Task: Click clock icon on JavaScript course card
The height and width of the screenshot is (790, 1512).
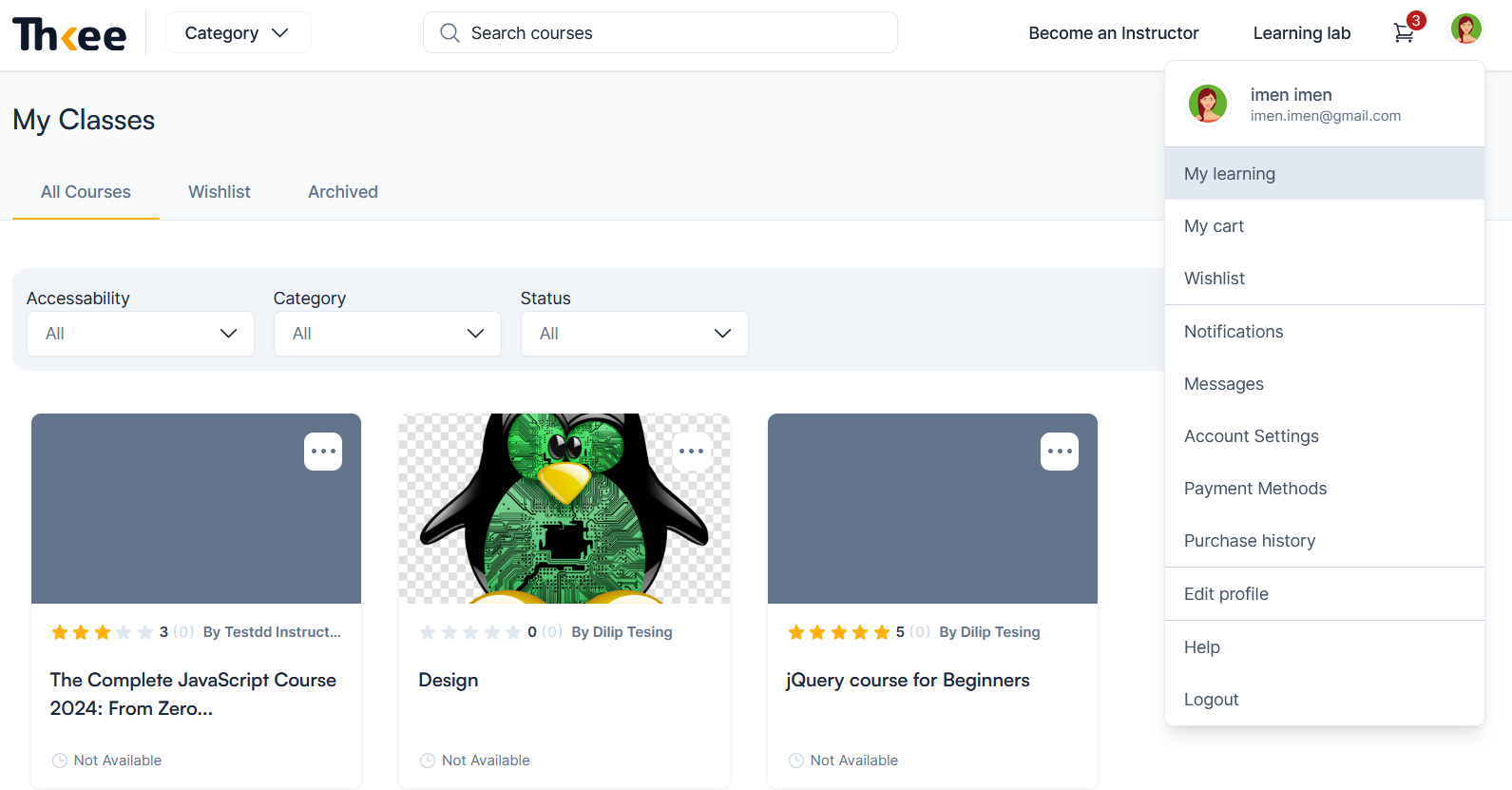Action: coord(59,761)
